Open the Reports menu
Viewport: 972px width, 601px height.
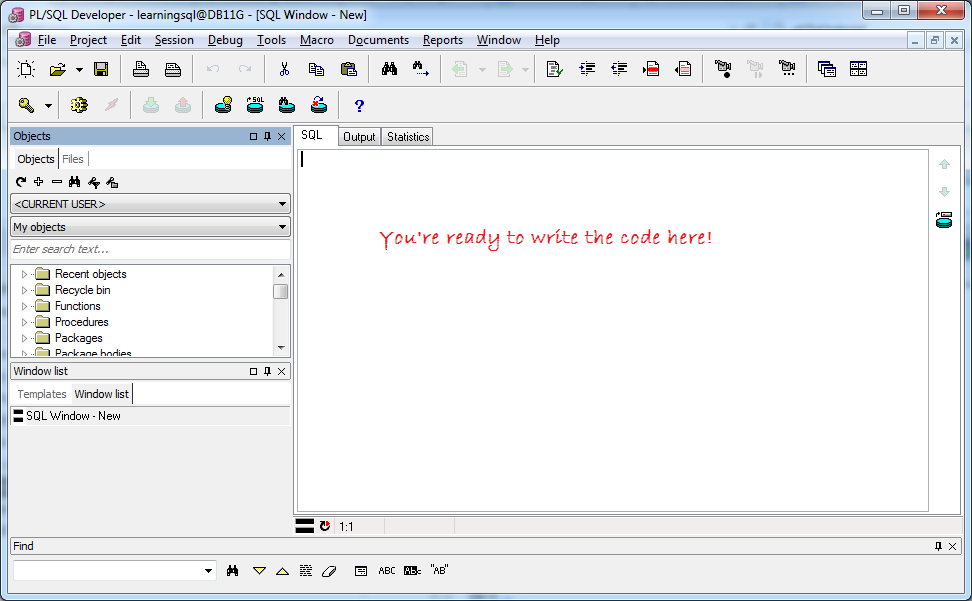coord(443,40)
